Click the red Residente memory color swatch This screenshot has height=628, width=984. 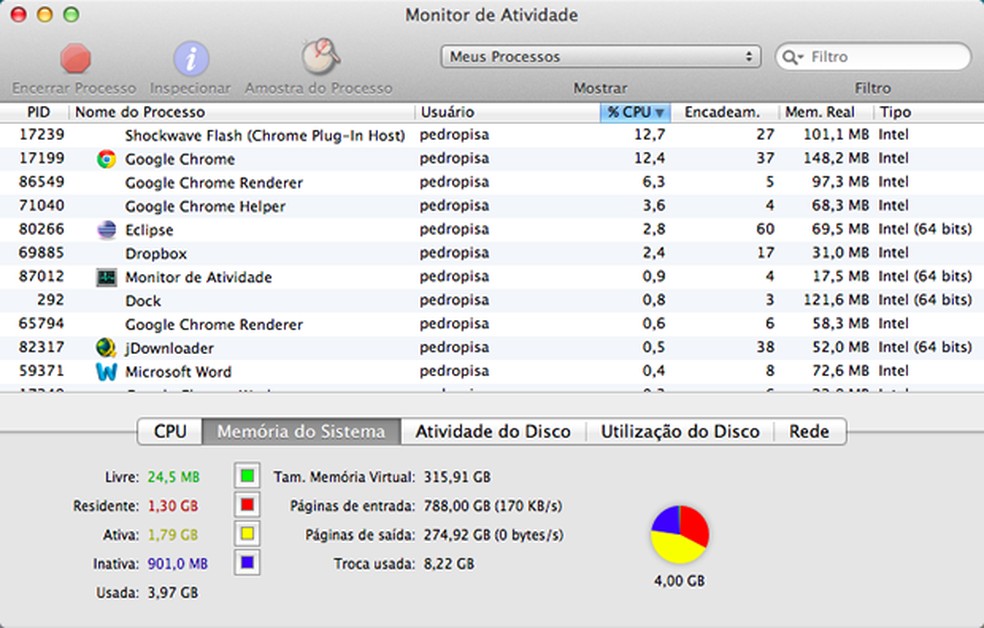246,506
